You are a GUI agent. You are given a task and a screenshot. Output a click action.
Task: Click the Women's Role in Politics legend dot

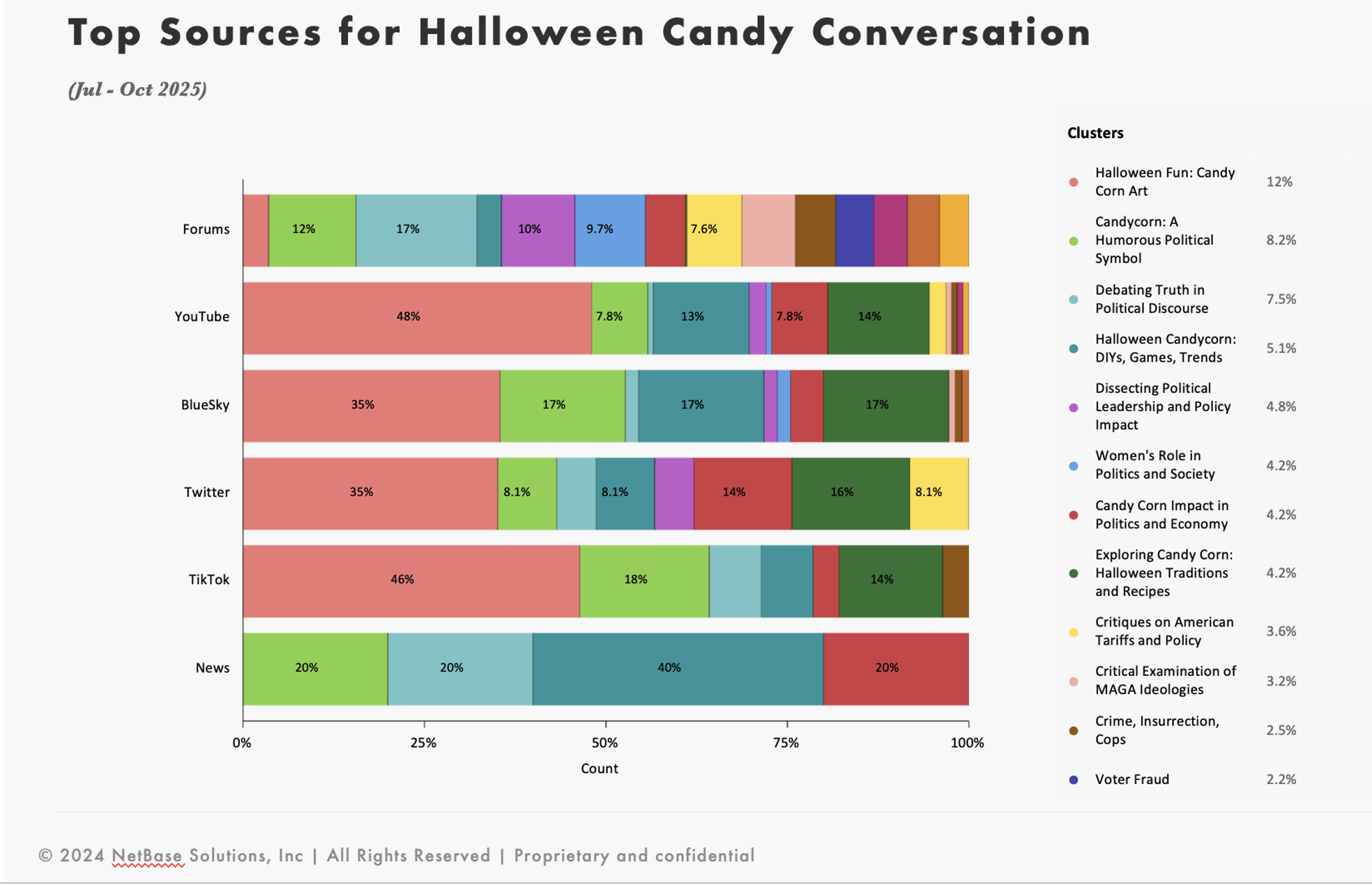(1074, 465)
